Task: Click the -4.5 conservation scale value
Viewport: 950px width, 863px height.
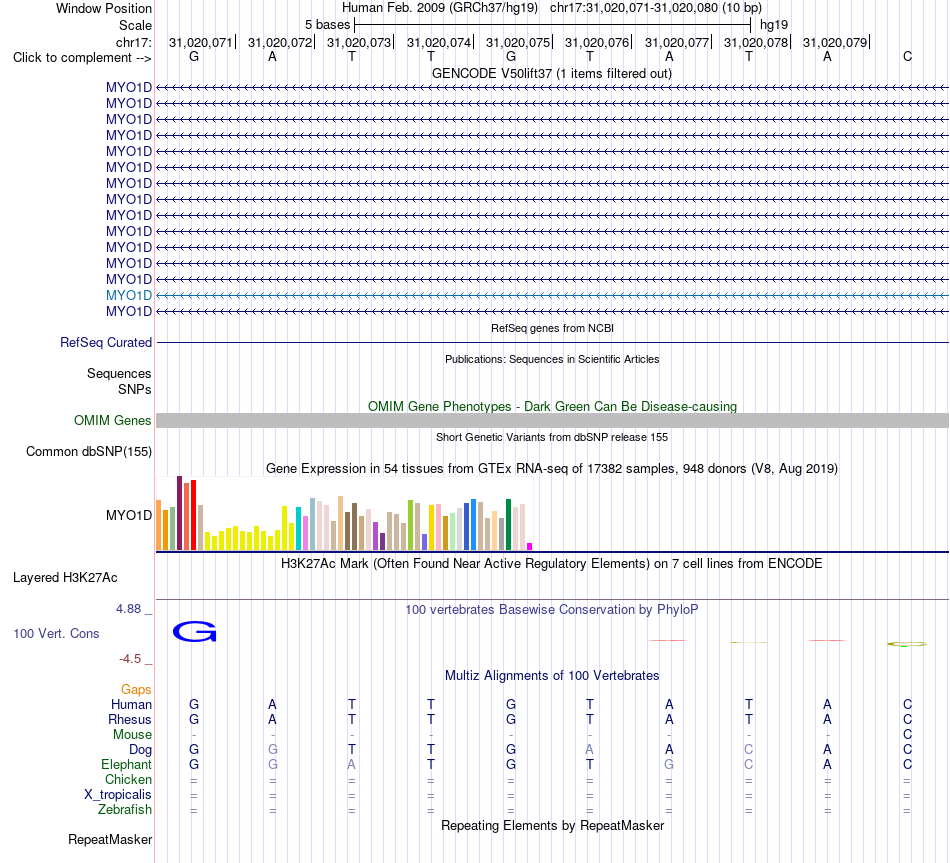Action: [x=130, y=658]
